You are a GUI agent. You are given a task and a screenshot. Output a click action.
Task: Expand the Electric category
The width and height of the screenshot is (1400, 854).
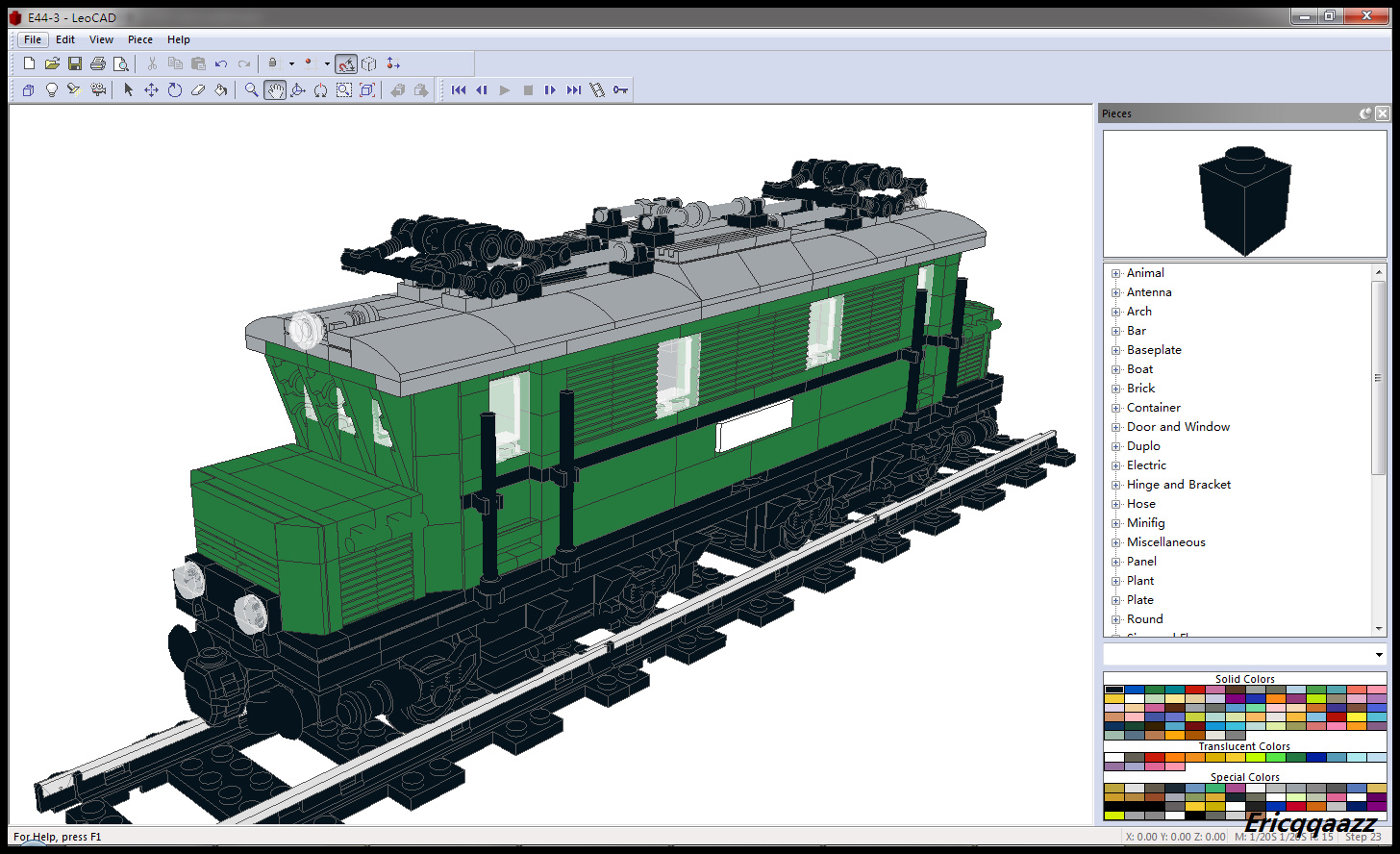(1114, 465)
